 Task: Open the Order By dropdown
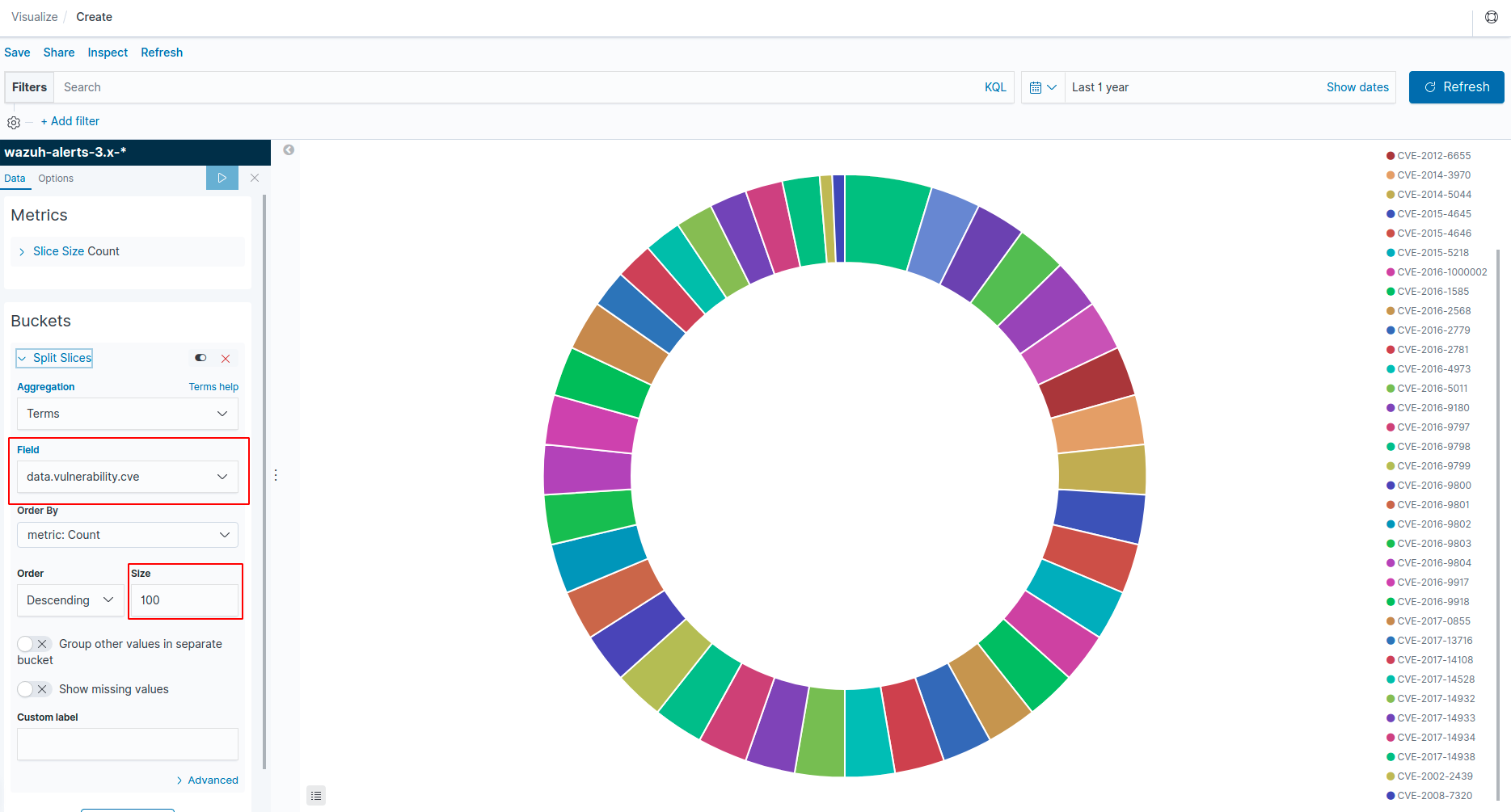(x=127, y=534)
